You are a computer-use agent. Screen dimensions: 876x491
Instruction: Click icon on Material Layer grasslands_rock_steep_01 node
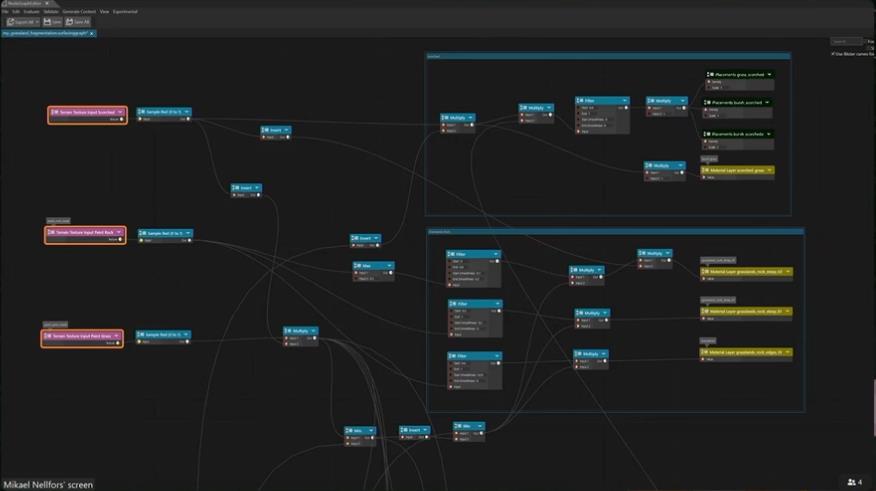pos(705,312)
